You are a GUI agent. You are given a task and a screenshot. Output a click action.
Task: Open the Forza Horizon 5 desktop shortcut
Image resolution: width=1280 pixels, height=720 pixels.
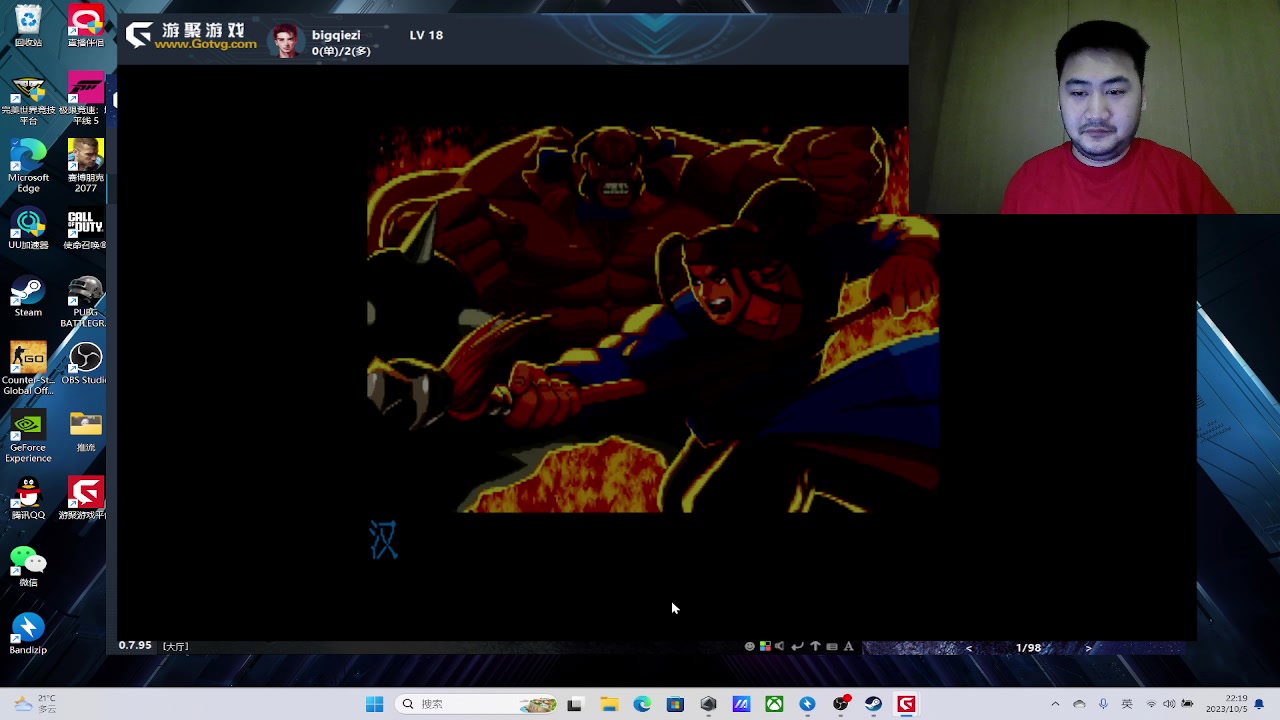86,99
